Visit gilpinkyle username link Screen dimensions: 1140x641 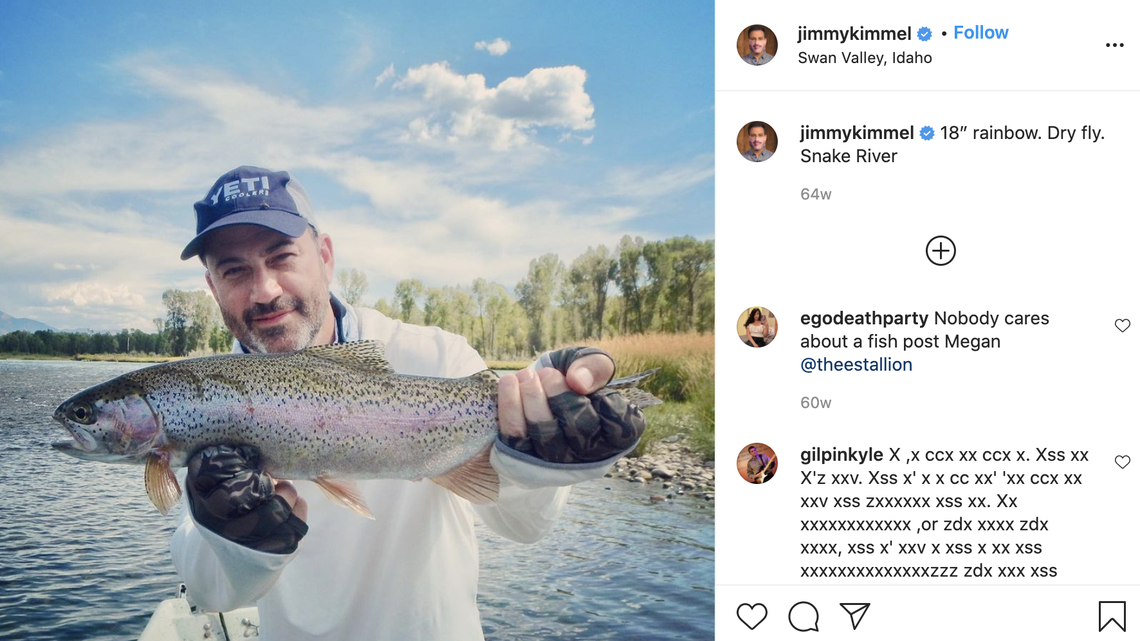coord(841,455)
